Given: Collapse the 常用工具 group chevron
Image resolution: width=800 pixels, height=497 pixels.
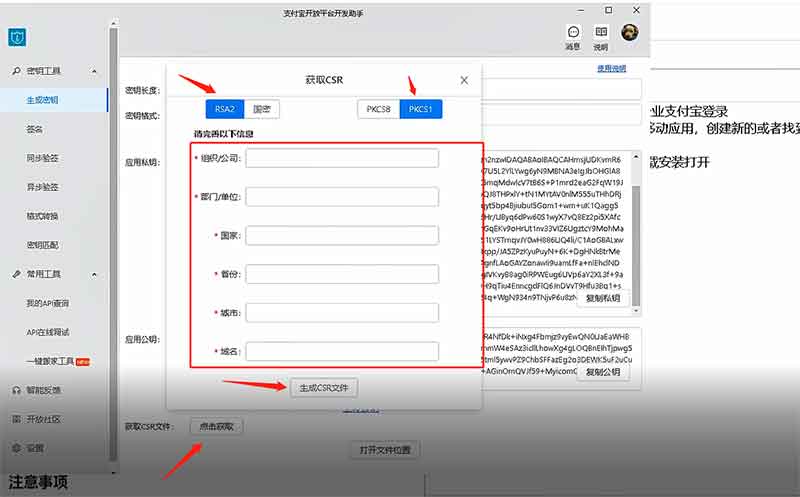Looking at the screenshot, I should [94, 275].
